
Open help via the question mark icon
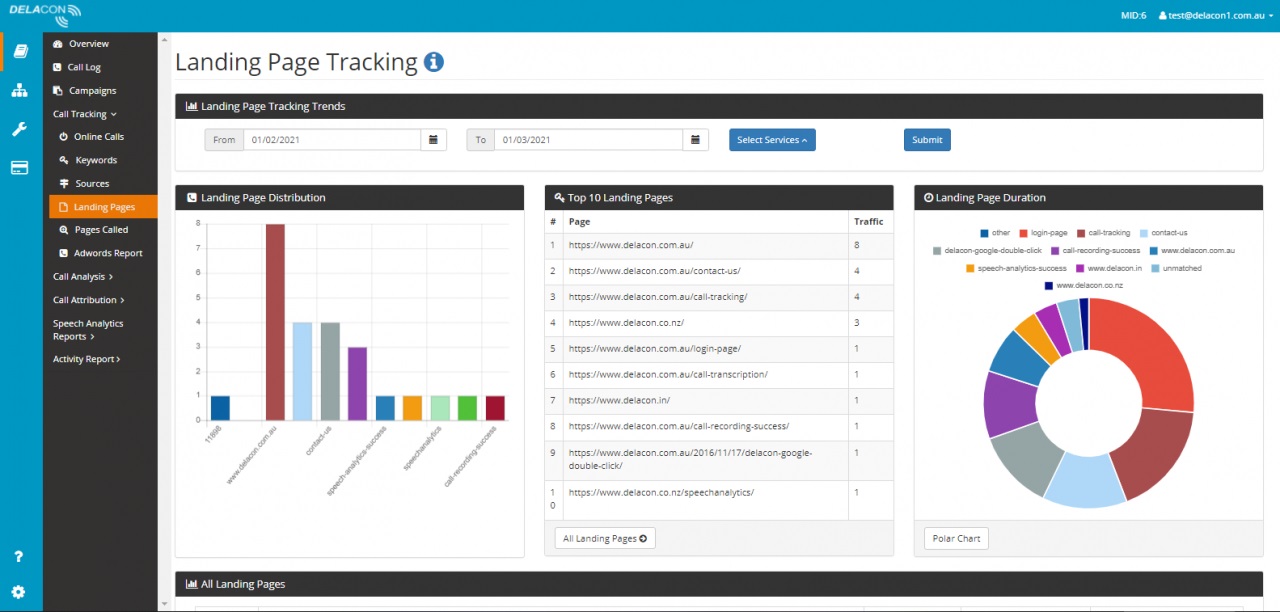click(19, 557)
